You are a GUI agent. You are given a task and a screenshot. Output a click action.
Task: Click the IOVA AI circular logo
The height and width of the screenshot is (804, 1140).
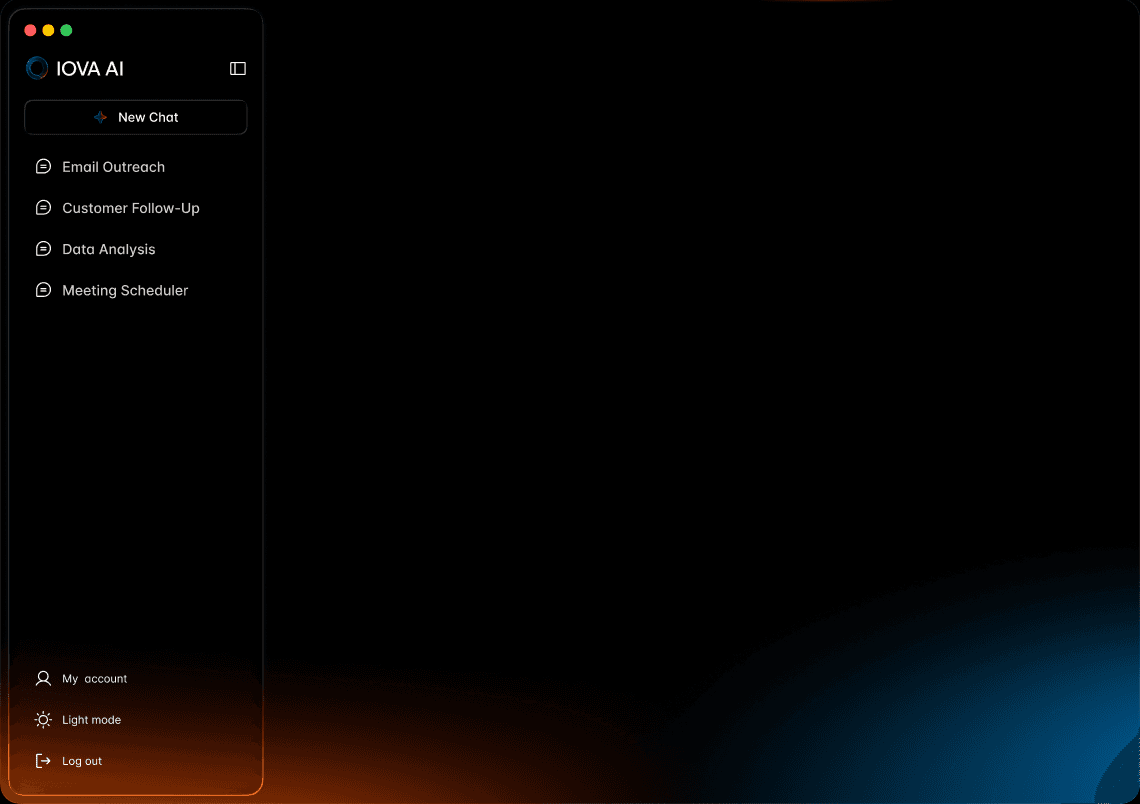[37, 68]
